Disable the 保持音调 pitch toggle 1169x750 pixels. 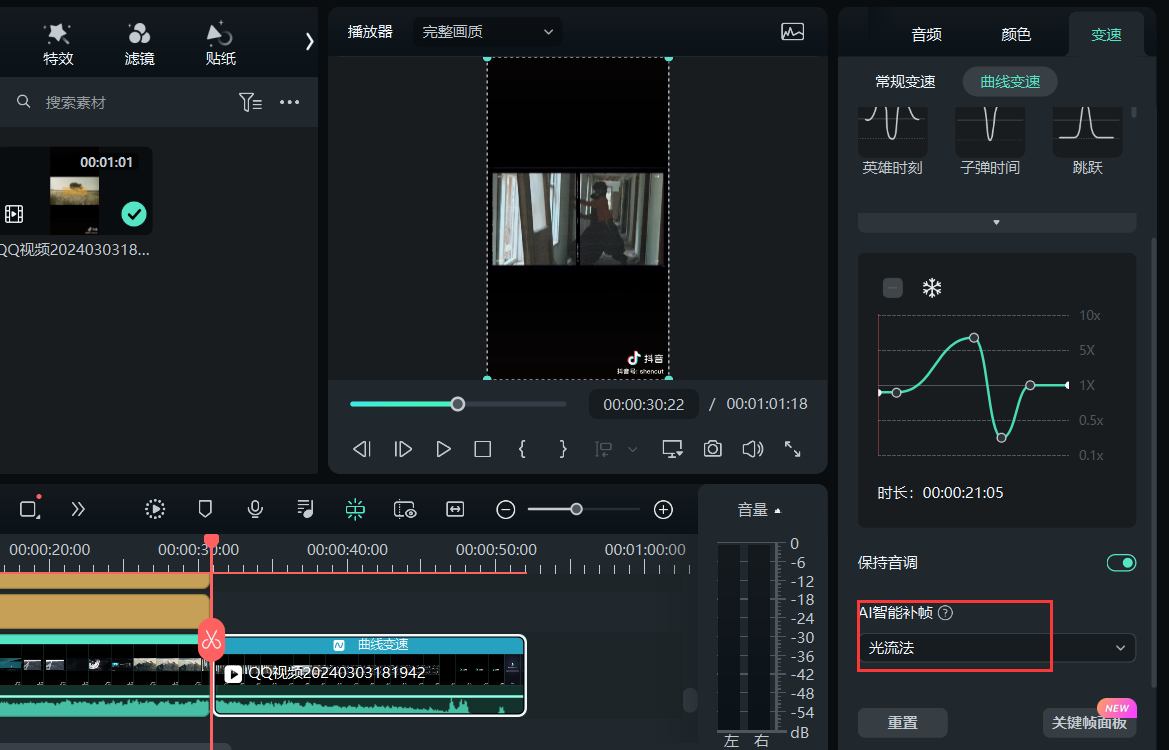pos(1120,562)
